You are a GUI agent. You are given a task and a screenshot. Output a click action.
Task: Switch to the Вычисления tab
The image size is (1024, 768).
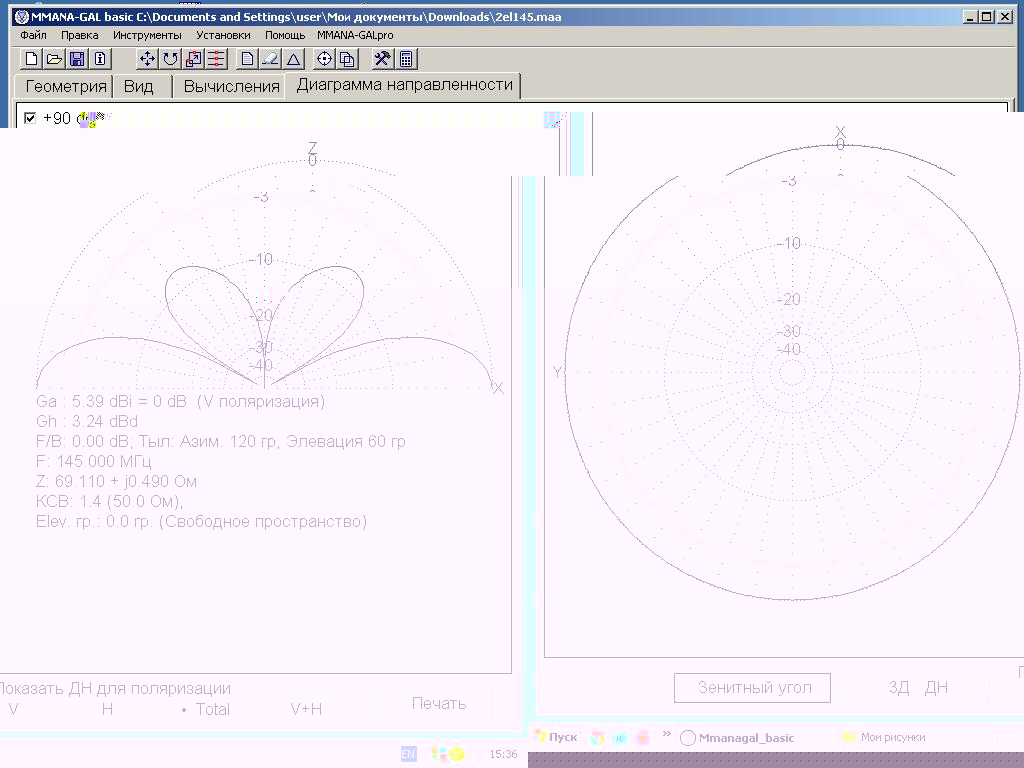(x=231, y=86)
